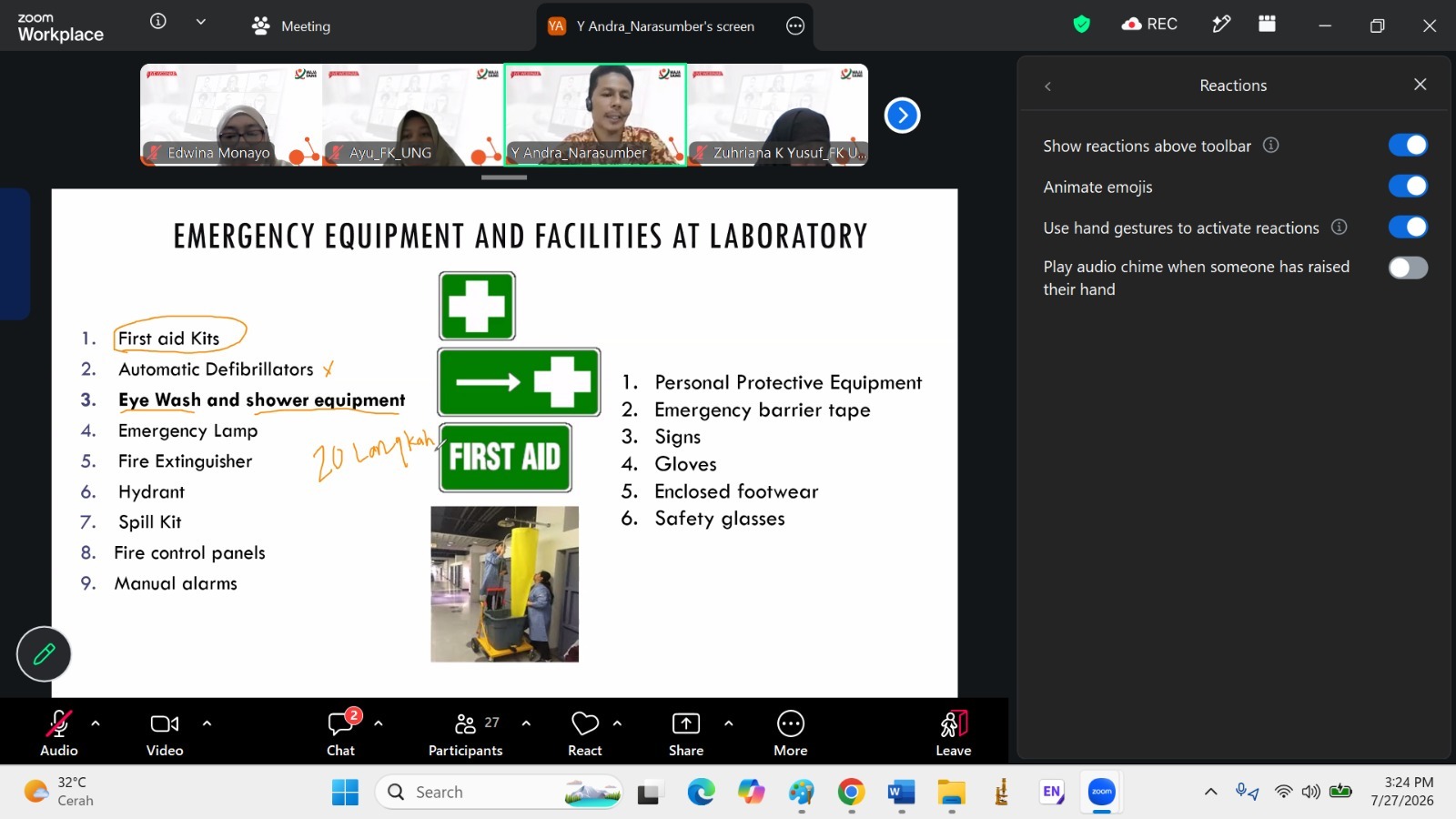Expand Audio options arrow
The image size is (1456, 819).
96,723
